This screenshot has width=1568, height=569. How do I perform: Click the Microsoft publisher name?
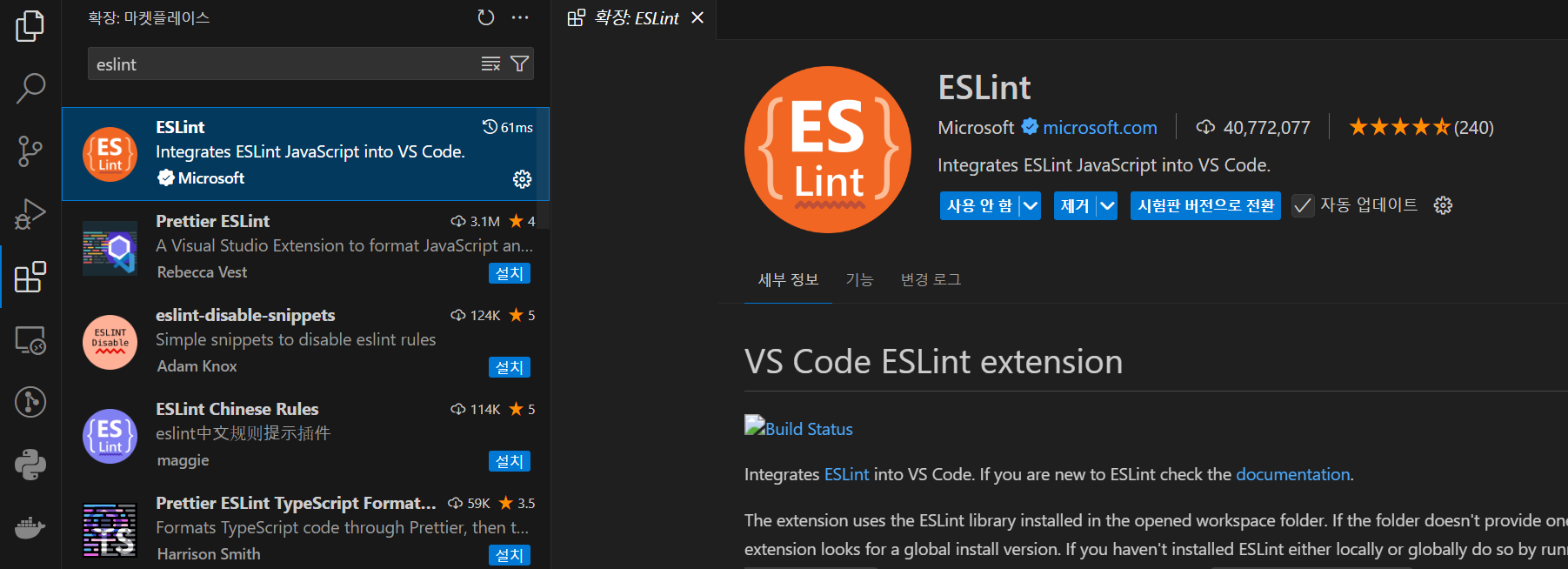pos(976,127)
